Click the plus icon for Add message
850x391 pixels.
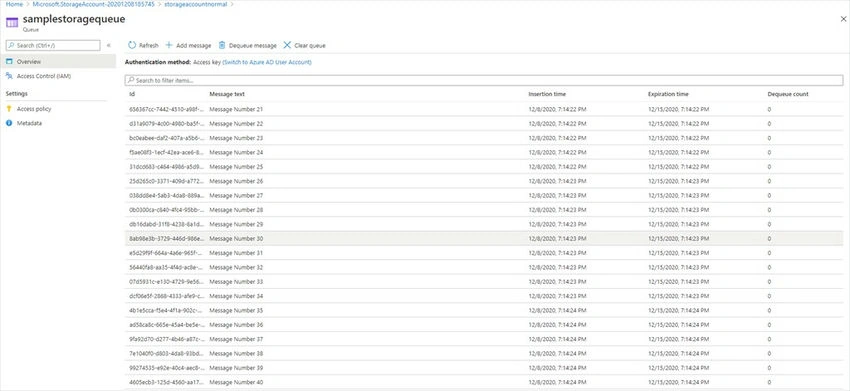coord(169,46)
